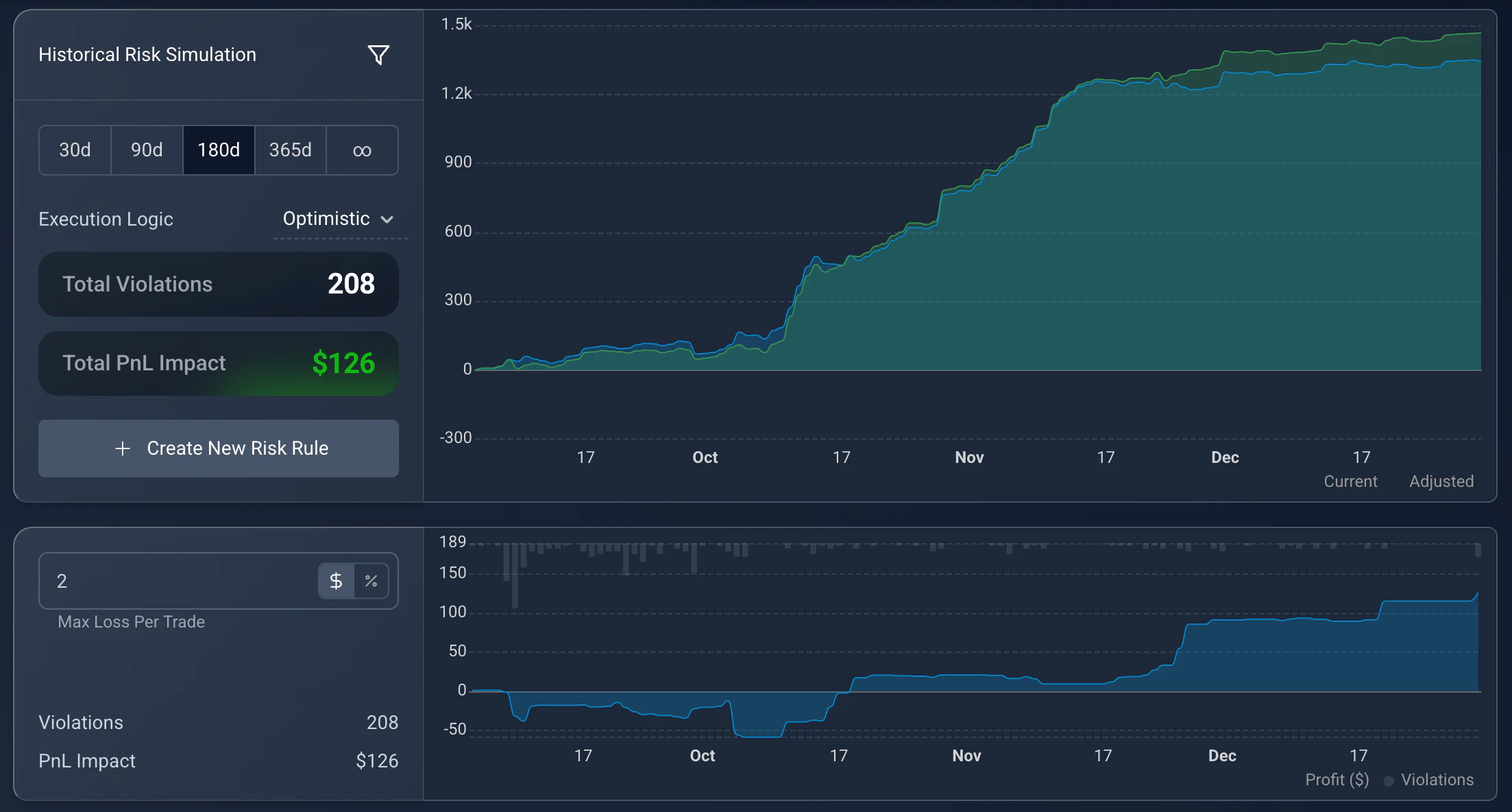Click the -300 y-axis label
The image size is (1512, 812).
[456, 438]
